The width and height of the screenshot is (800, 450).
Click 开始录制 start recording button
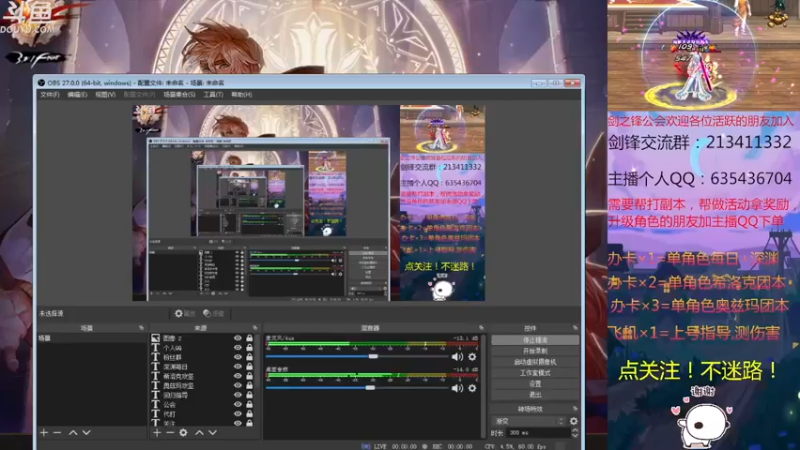click(x=535, y=351)
